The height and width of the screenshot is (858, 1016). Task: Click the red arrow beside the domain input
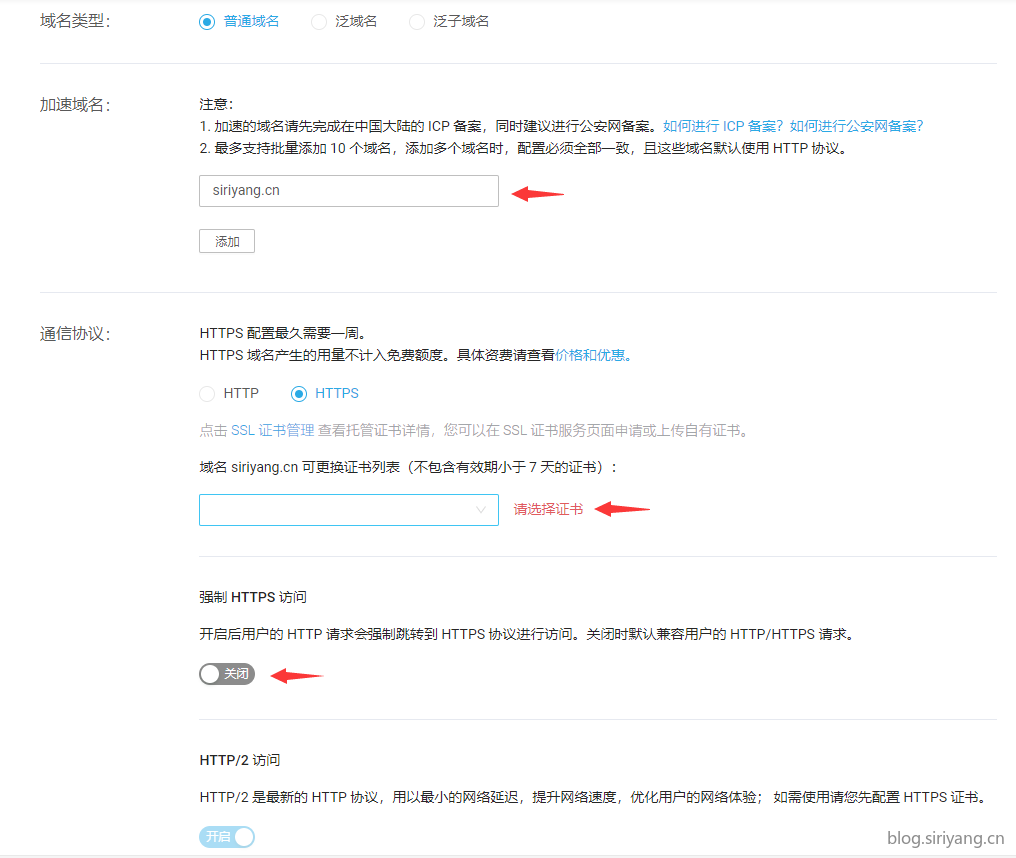click(x=538, y=194)
